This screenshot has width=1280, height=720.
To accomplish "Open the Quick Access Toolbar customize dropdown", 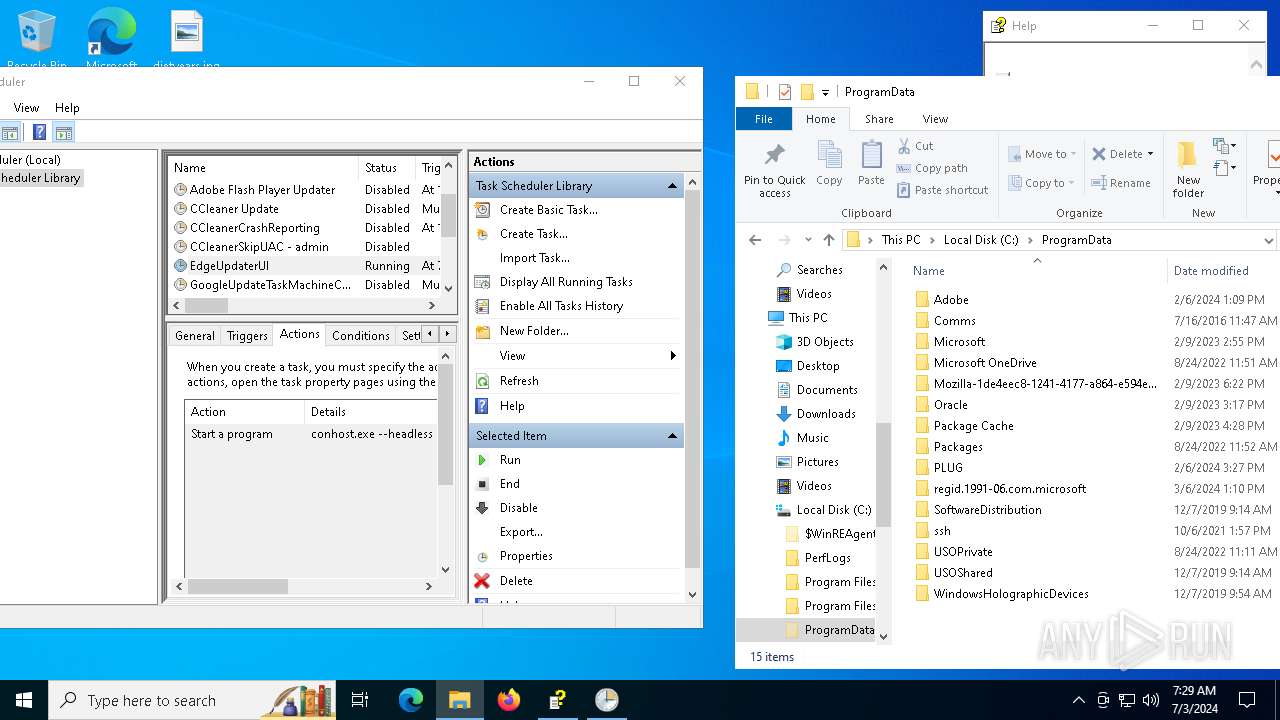I will pos(825,92).
